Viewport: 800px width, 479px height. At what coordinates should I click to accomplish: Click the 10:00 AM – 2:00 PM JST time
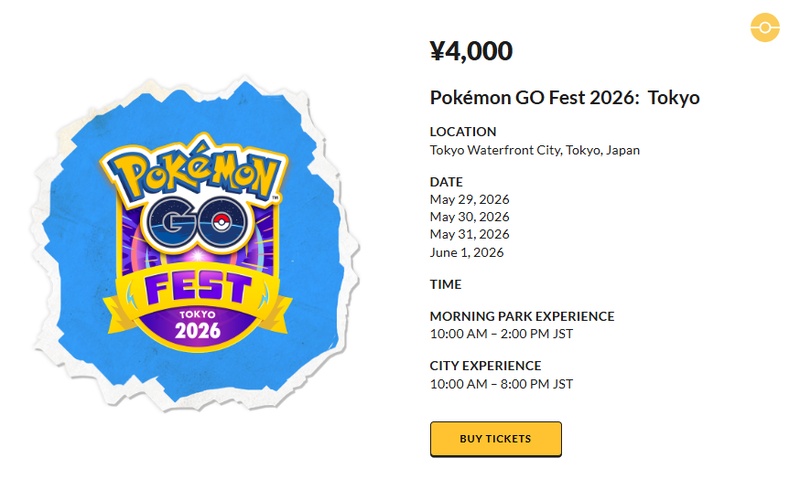(501, 333)
